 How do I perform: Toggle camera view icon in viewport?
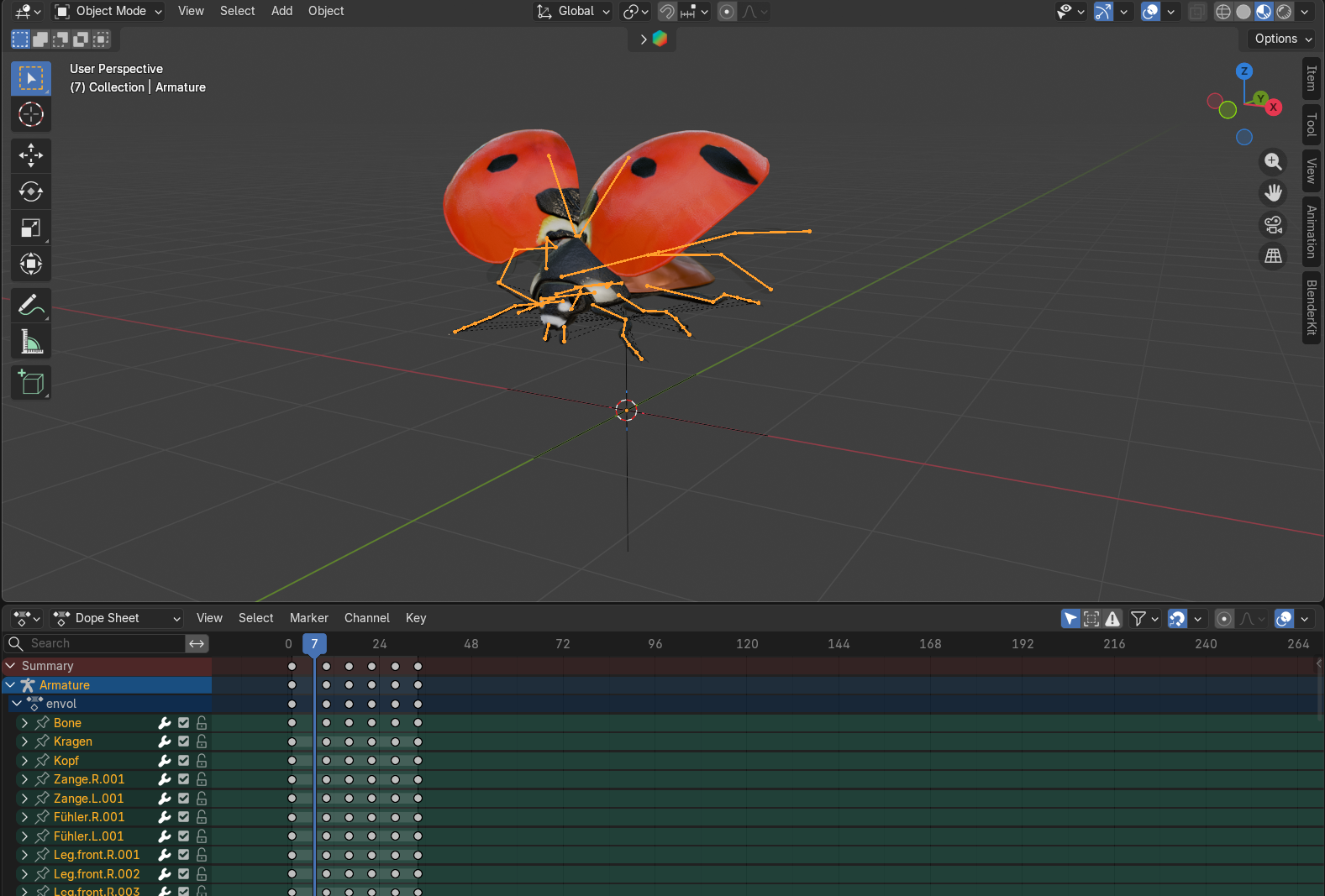pos(1273,225)
